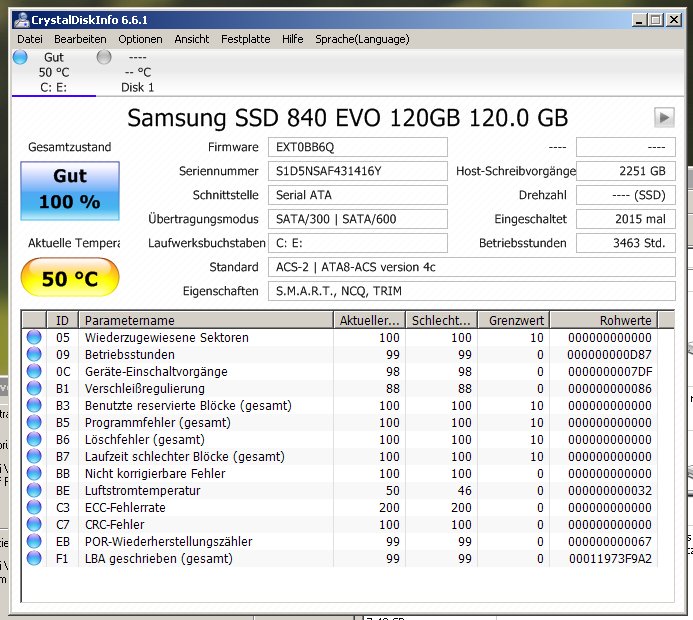This screenshot has width=693, height=620.
Task: Click the grey Disk 1 status circle
Action: (104, 57)
